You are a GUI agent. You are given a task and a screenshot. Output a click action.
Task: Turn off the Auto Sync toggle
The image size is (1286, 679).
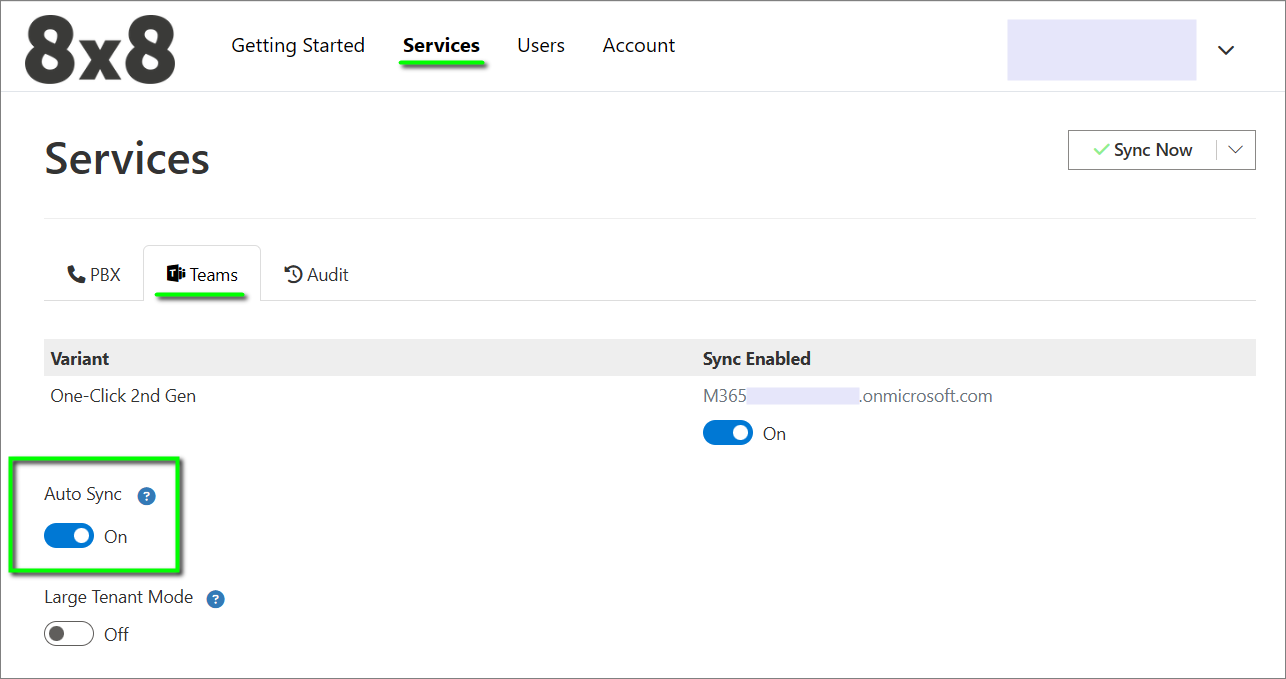(69, 536)
